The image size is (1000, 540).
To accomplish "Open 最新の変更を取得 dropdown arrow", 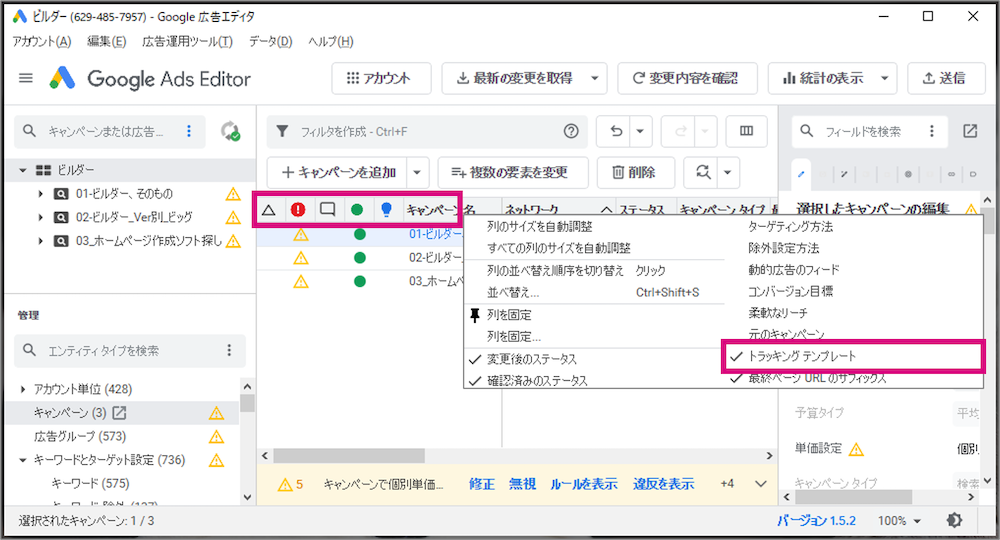I will point(594,78).
